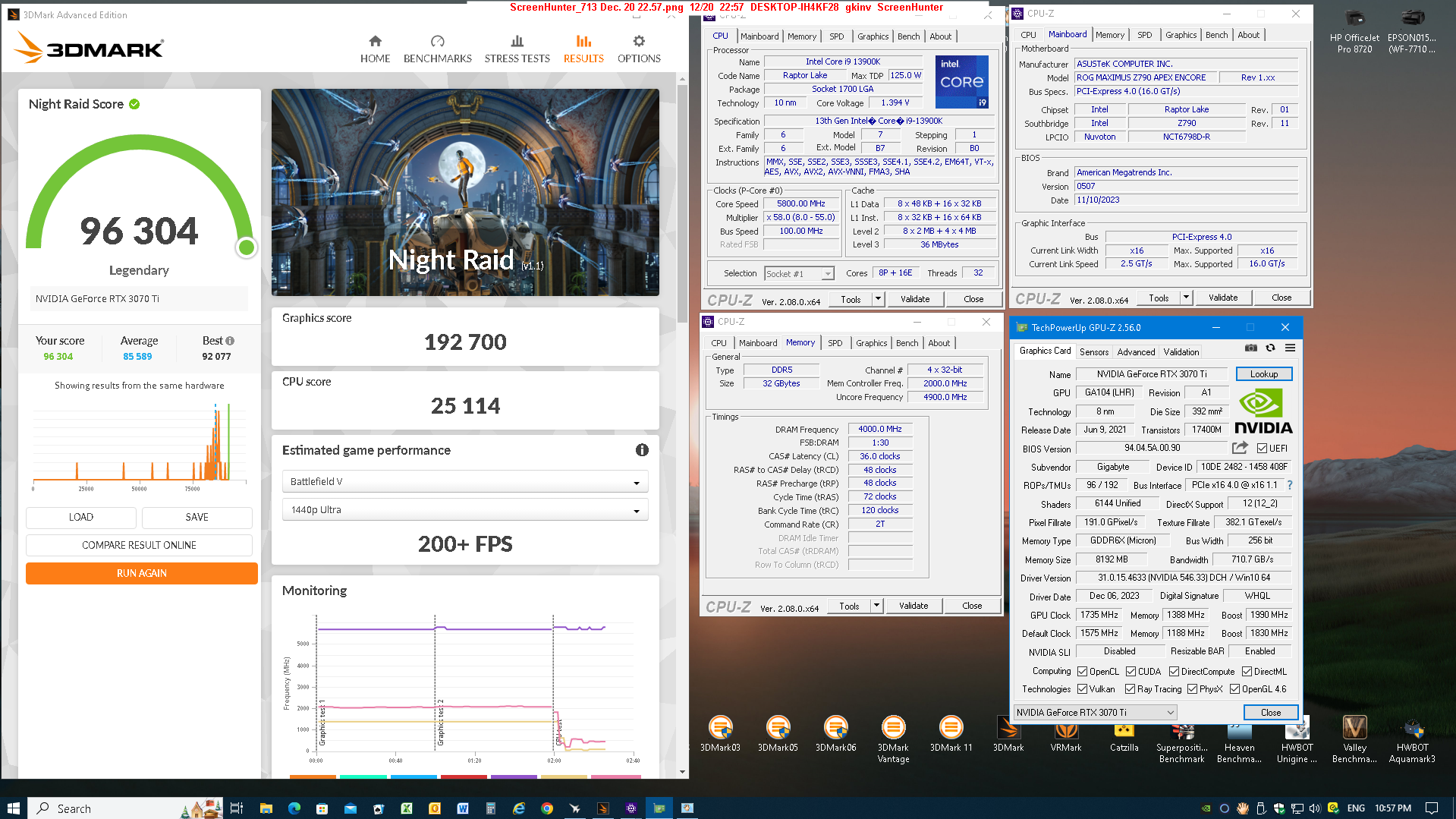The image size is (1456, 819).
Task: Open the 3DMark Vantage desktop shortcut
Action: [x=893, y=739]
